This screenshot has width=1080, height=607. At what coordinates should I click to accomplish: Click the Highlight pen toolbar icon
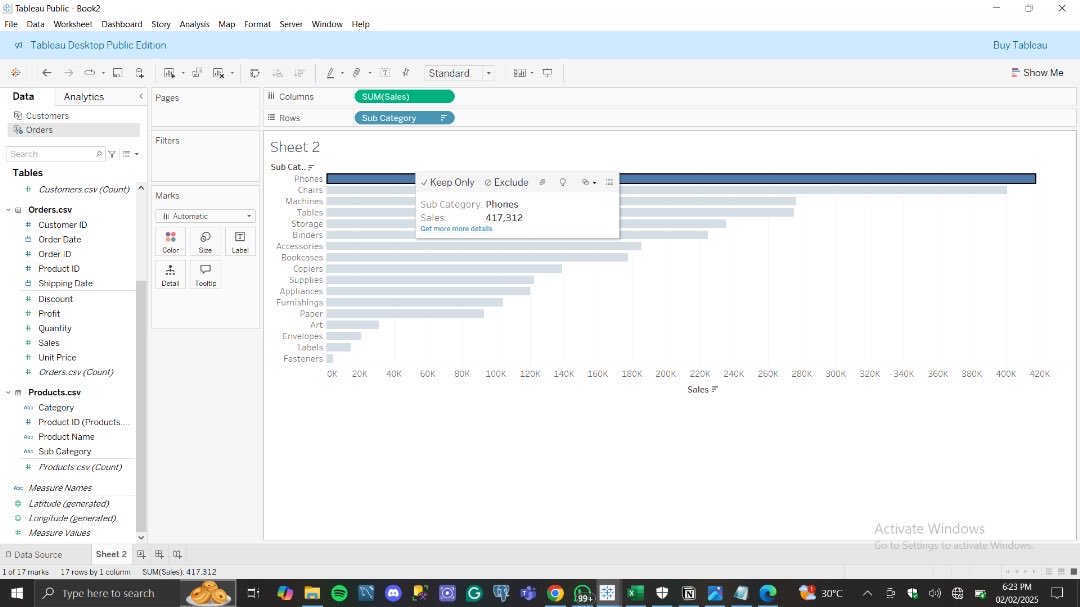pyautogui.click(x=330, y=72)
